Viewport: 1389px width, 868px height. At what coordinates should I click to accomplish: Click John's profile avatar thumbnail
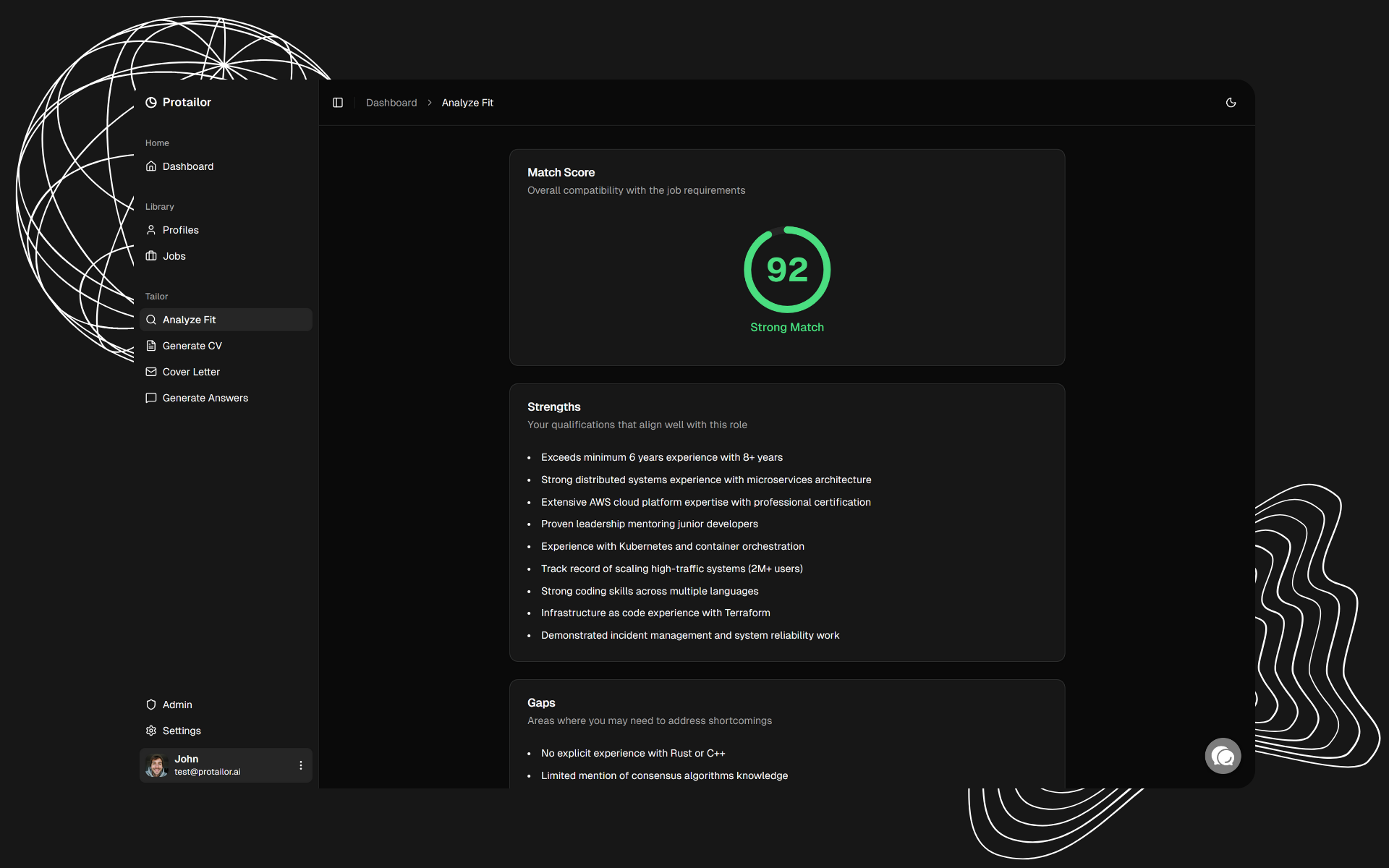tap(156, 765)
